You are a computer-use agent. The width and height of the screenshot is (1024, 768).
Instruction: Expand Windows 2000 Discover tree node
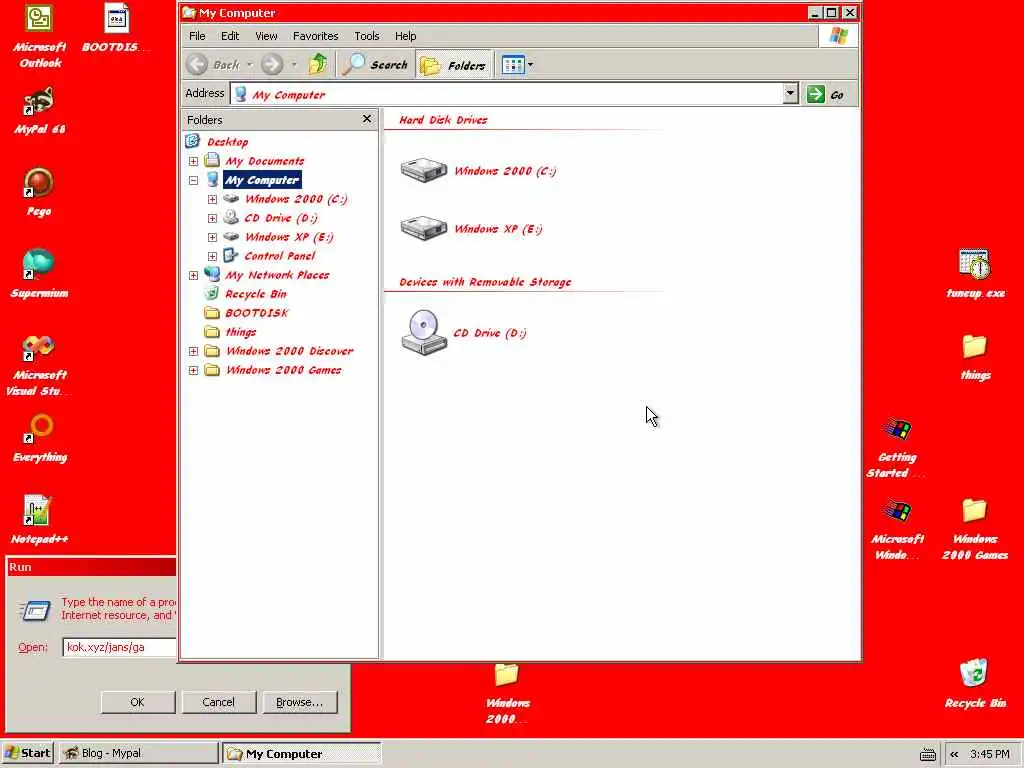[193, 351]
